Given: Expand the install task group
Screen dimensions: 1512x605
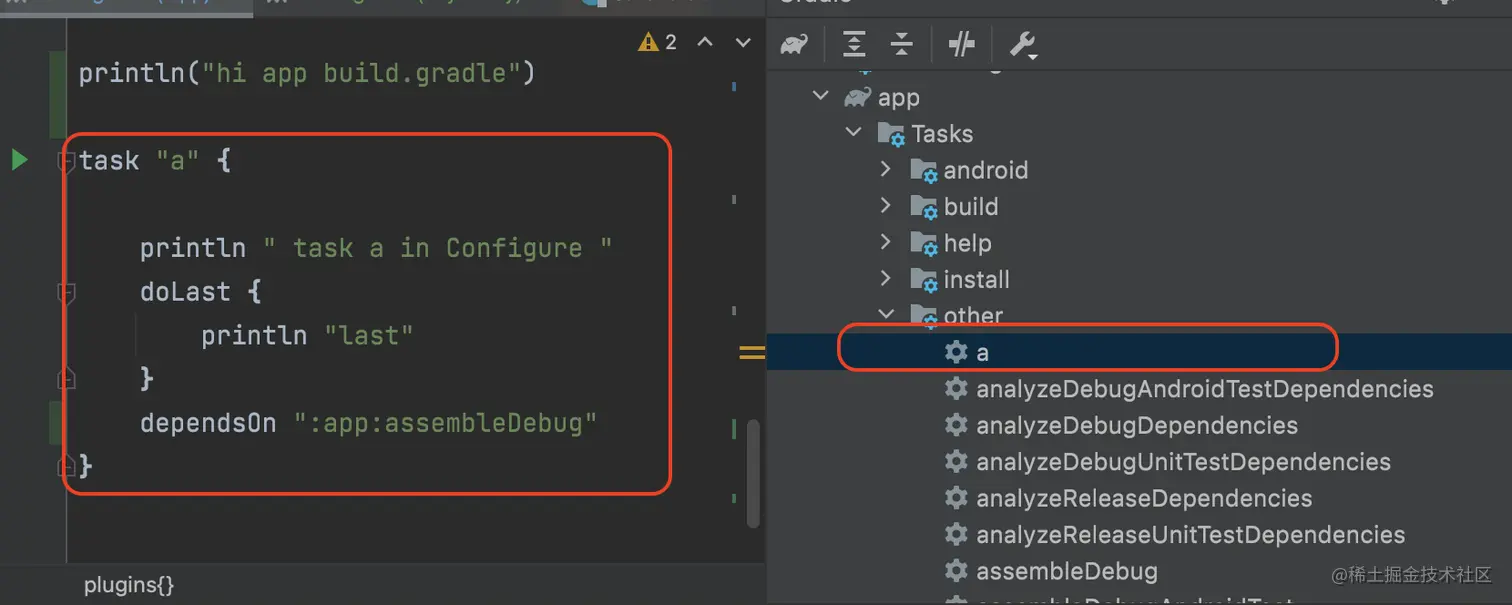Looking at the screenshot, I should (x=885, y=279).
